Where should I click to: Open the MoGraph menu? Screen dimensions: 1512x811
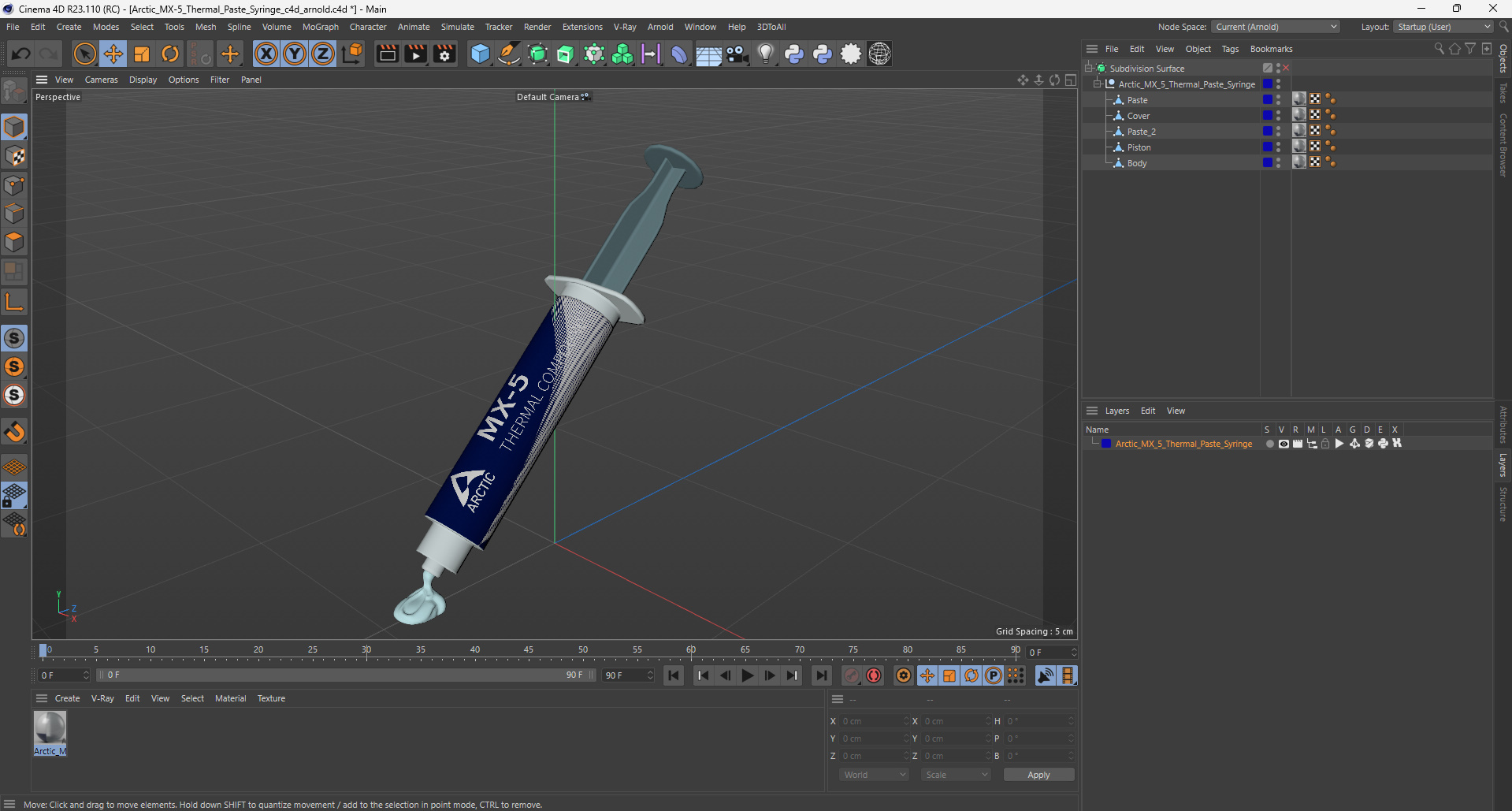point(321,27)
